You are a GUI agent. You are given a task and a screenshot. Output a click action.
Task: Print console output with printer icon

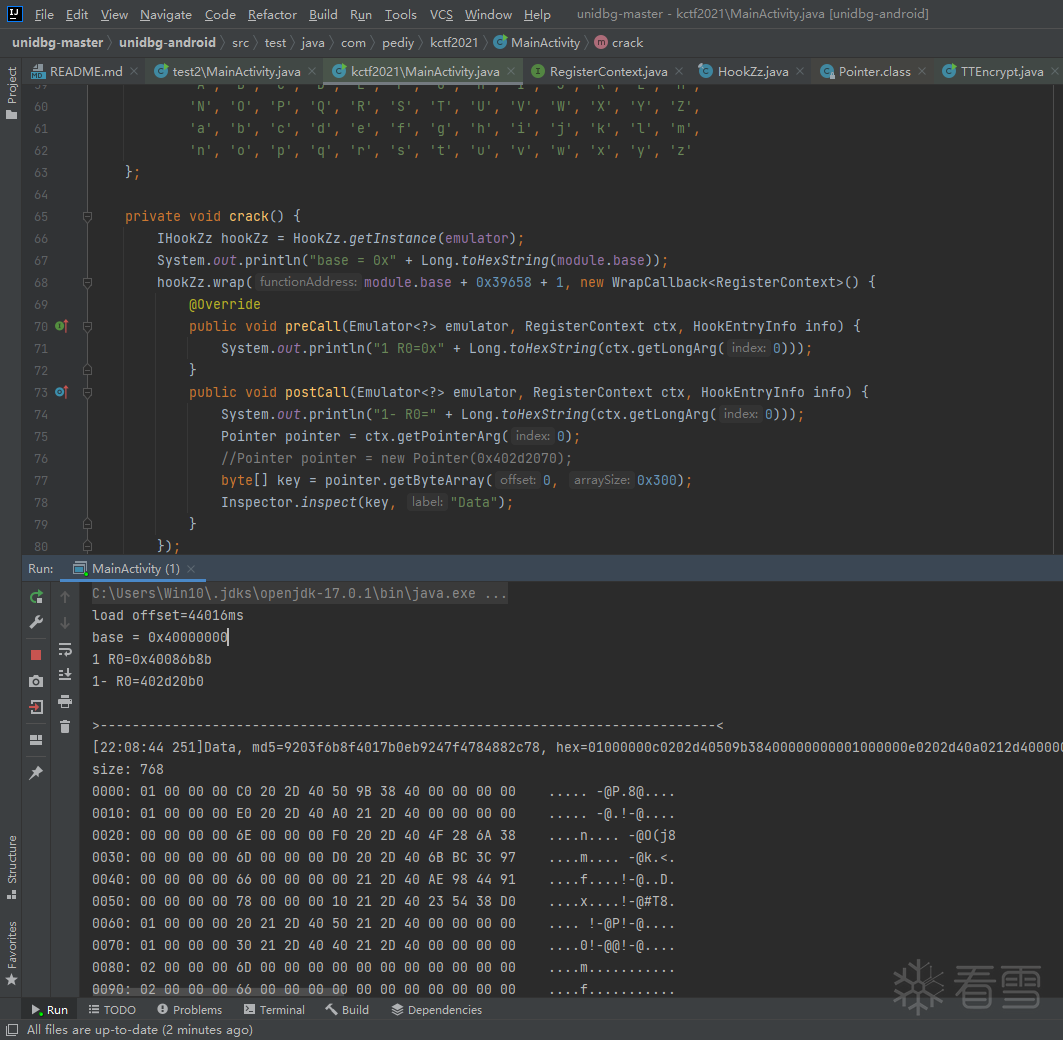coord(65,701)
